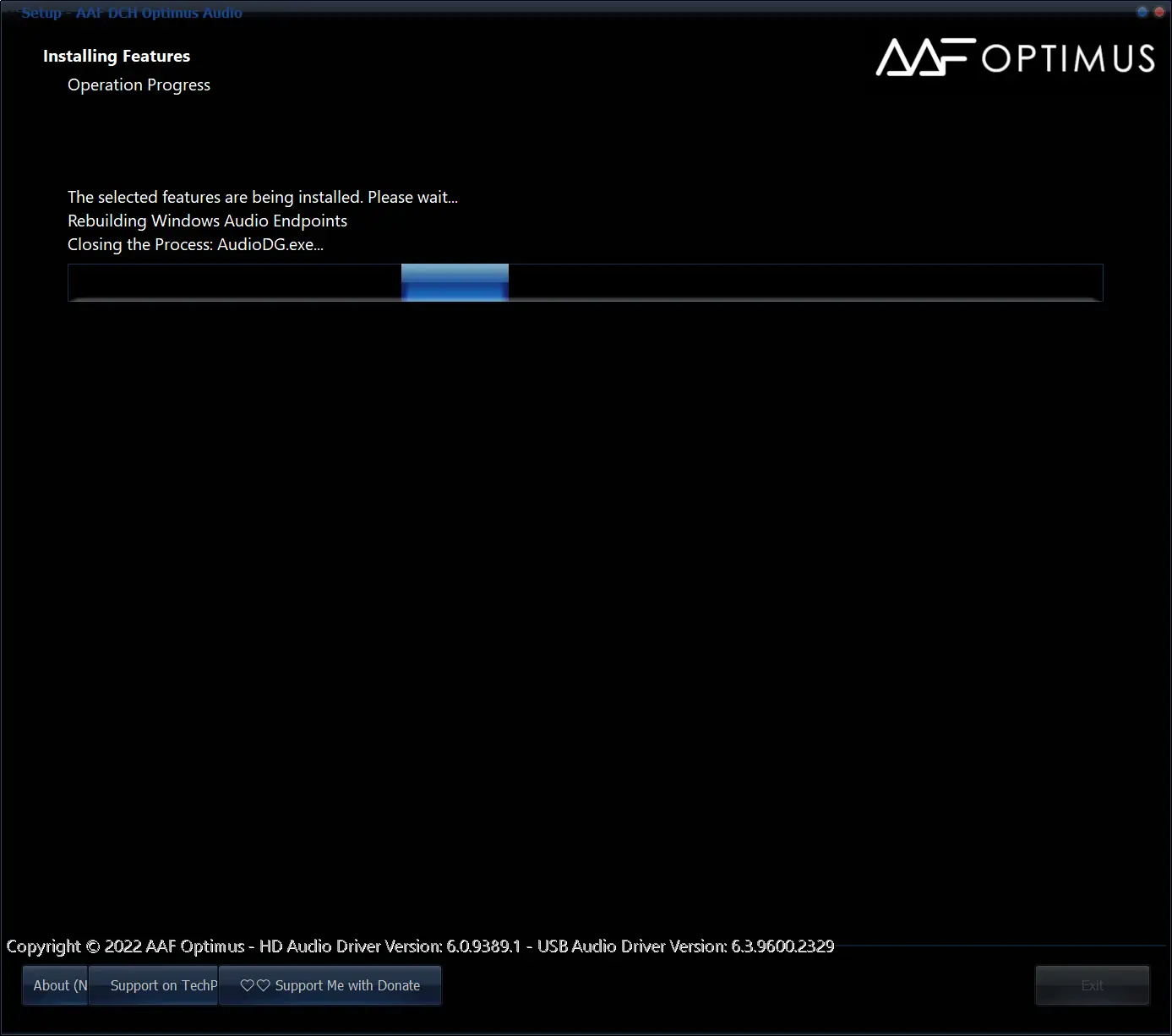Click the Support on TechP button
Screen dimensions: 1172x1036
(x=154, y=985)
